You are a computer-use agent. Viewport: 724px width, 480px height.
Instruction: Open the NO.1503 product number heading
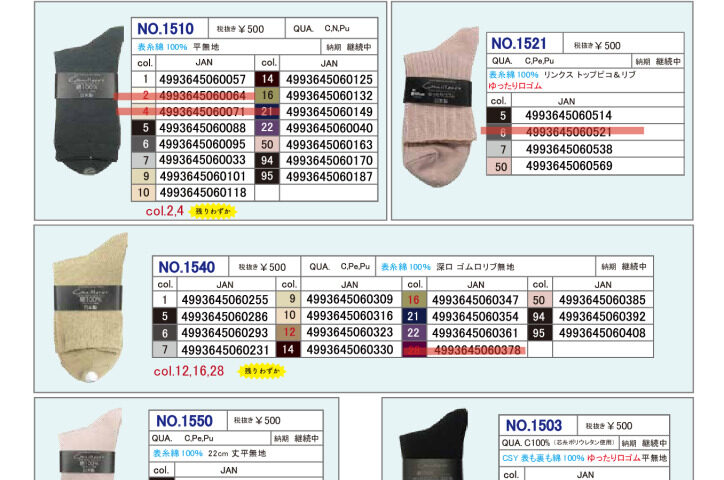pos(534,426)
